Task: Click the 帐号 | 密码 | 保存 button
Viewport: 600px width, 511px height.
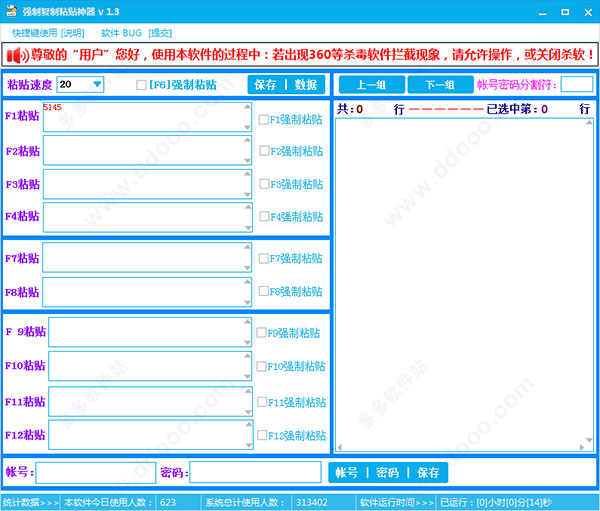Action: (388, 473)
